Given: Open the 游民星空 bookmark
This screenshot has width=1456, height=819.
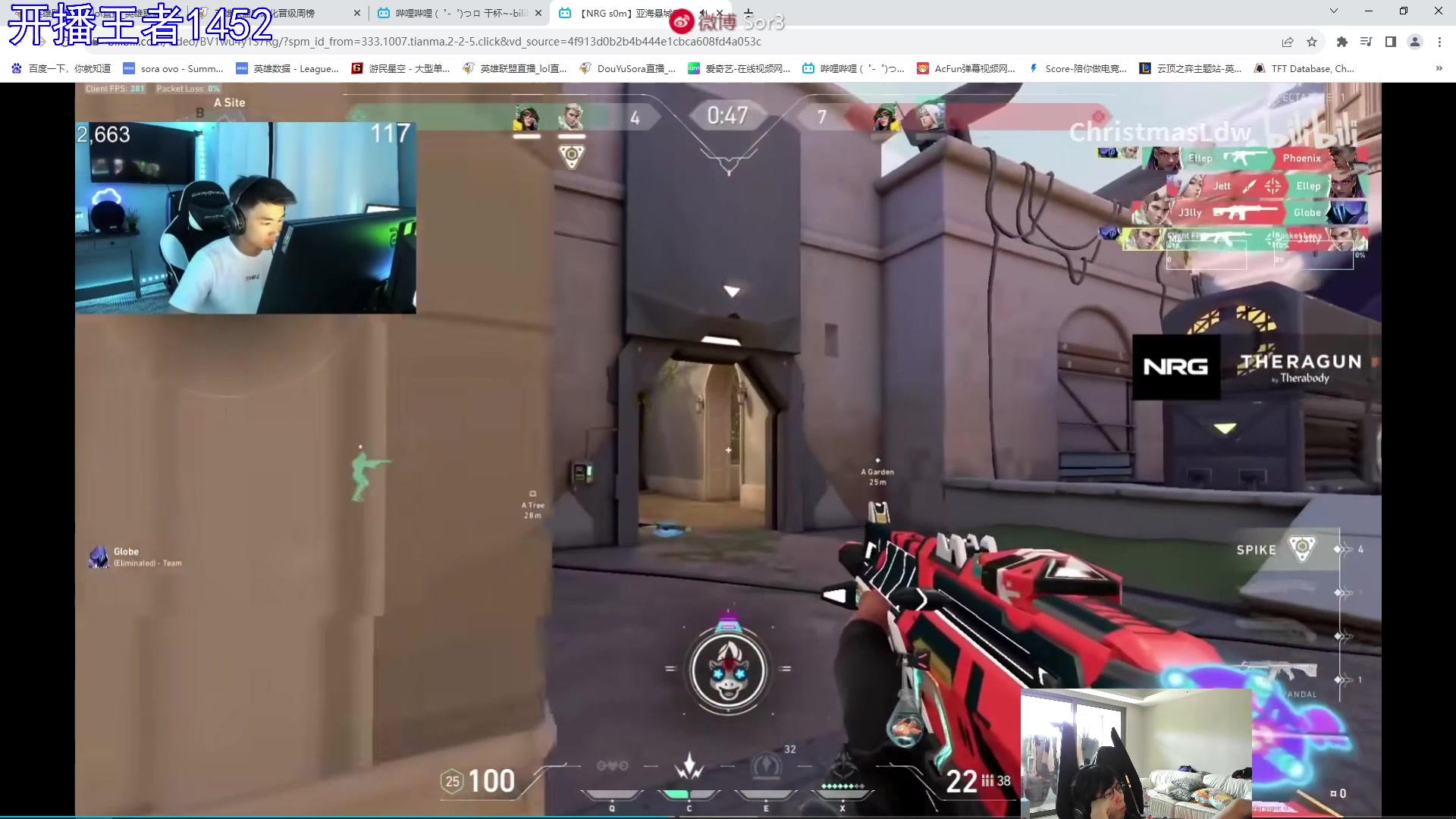Looking at the screenshot, I should (x=400, y=68).
